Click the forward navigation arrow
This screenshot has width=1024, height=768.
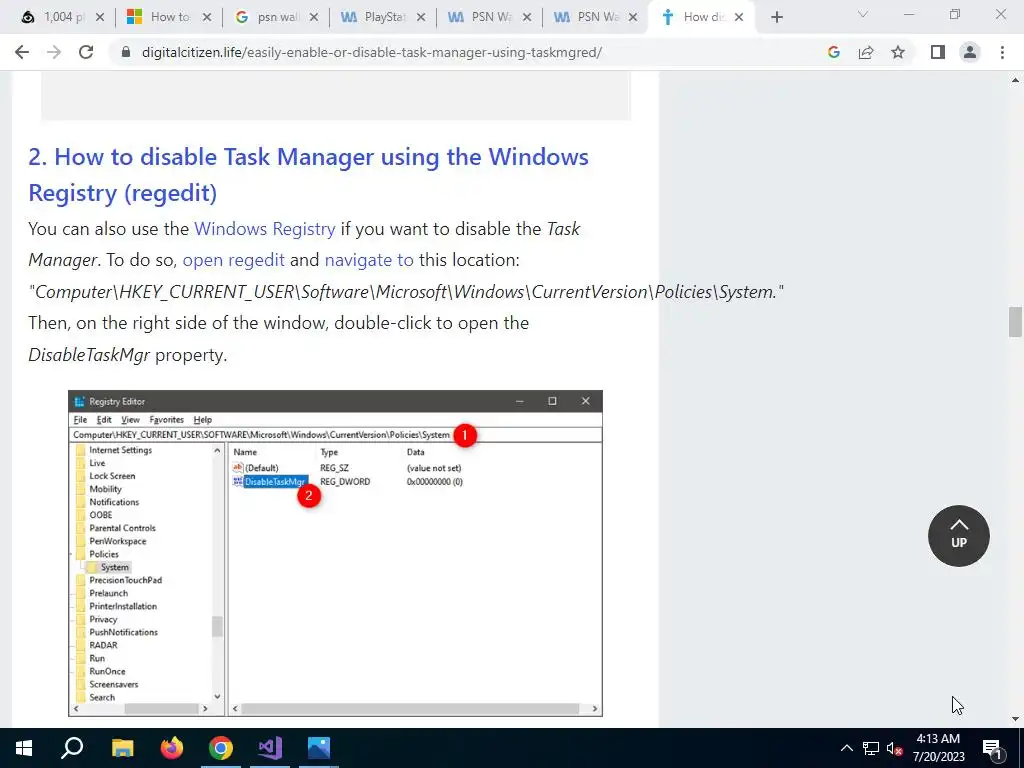coord(54,52)
